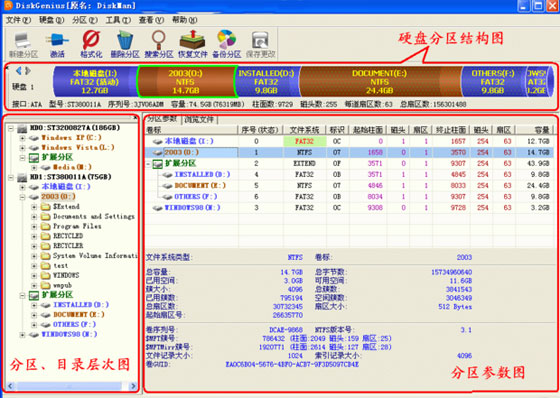Click the 起始柱面 column header
560x398 pixels.
(368, 130)
